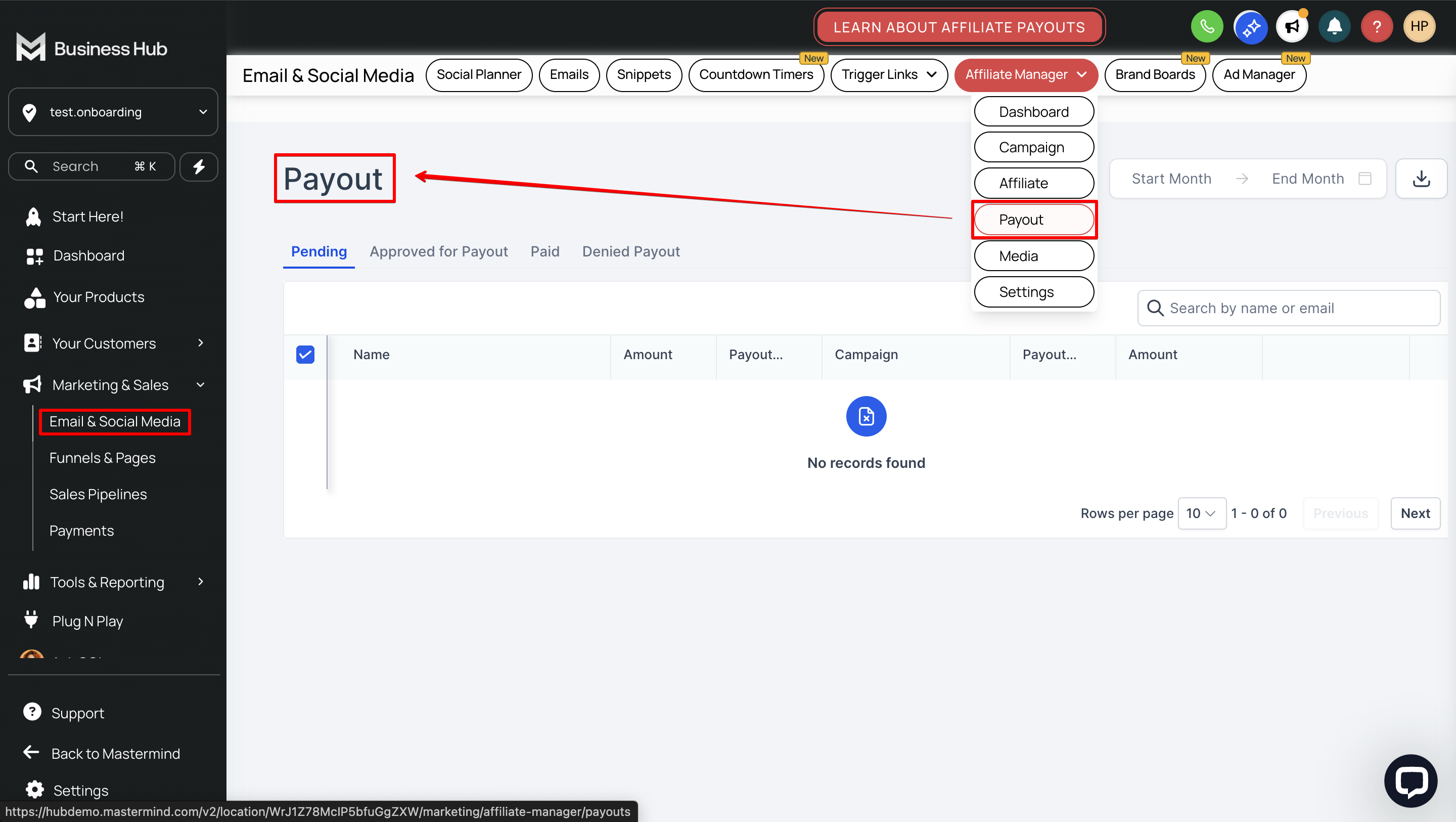Switch to the Pending tab
Image resolution: width=1456 pixels, height=822 pixels.
click(319, 252)
